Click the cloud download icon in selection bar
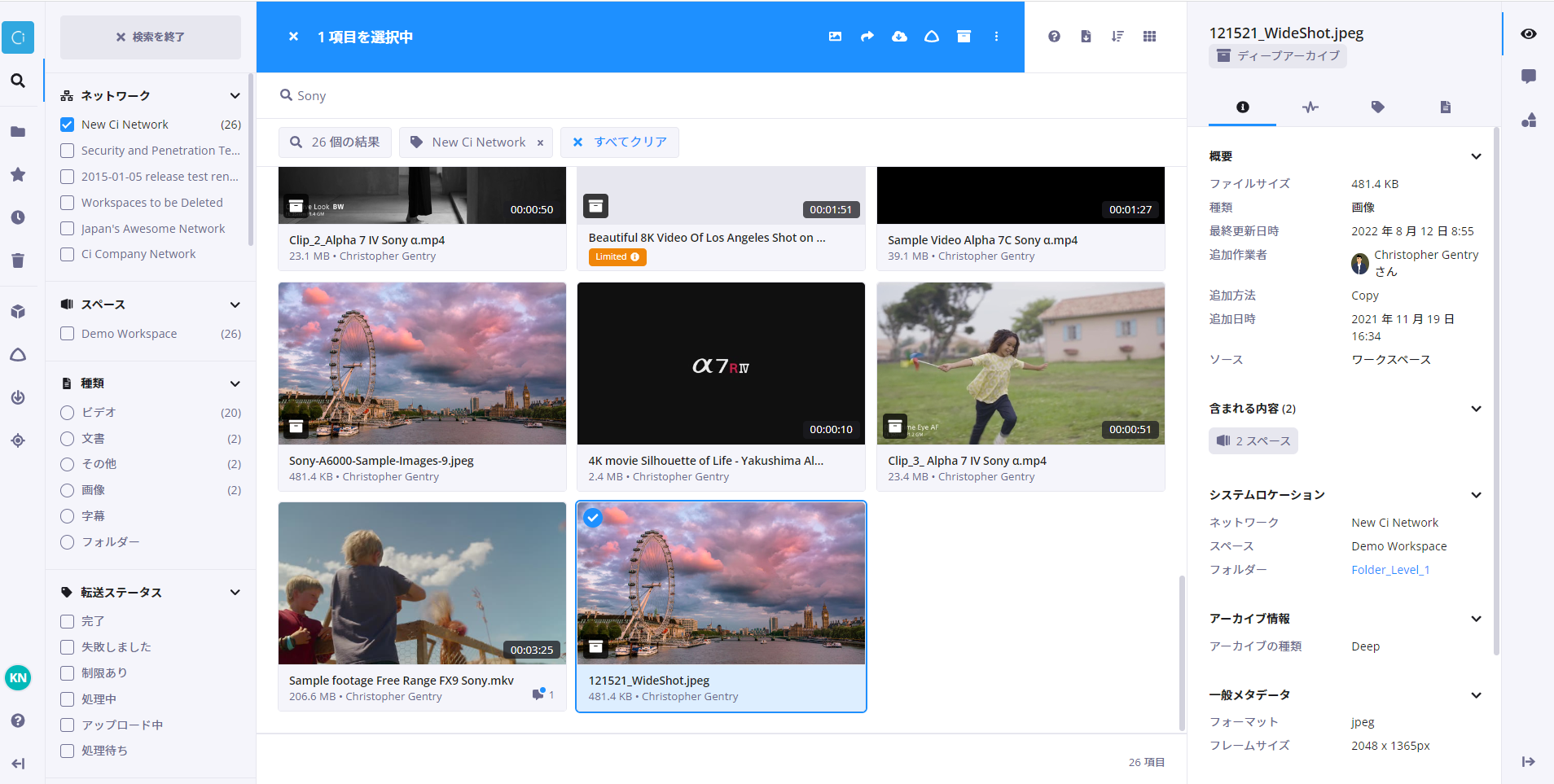The width and height of the screenshot is (1554, 784). tap(899, 37)
